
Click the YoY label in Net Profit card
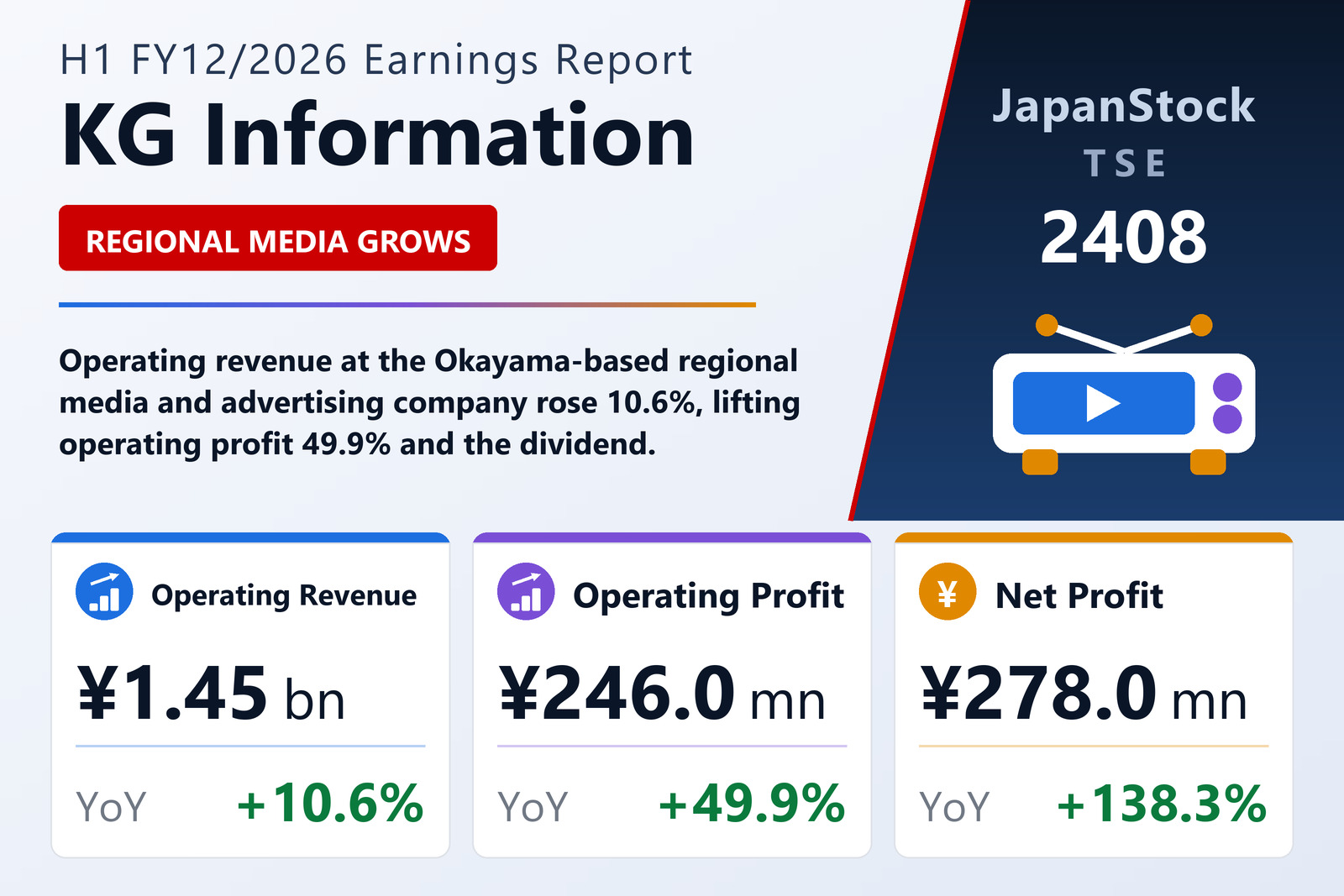point(954,807)
